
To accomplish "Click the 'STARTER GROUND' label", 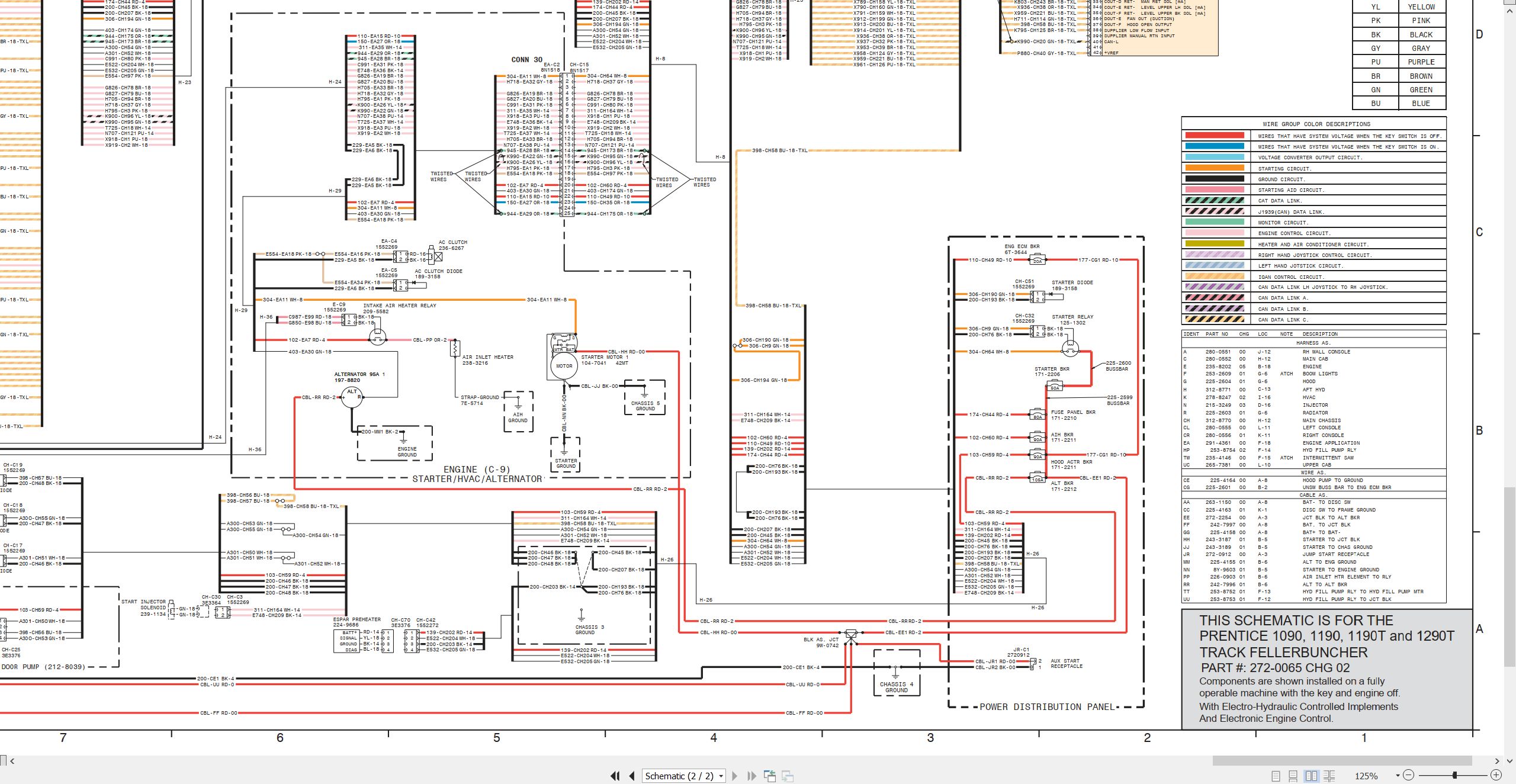I will 566,463.
